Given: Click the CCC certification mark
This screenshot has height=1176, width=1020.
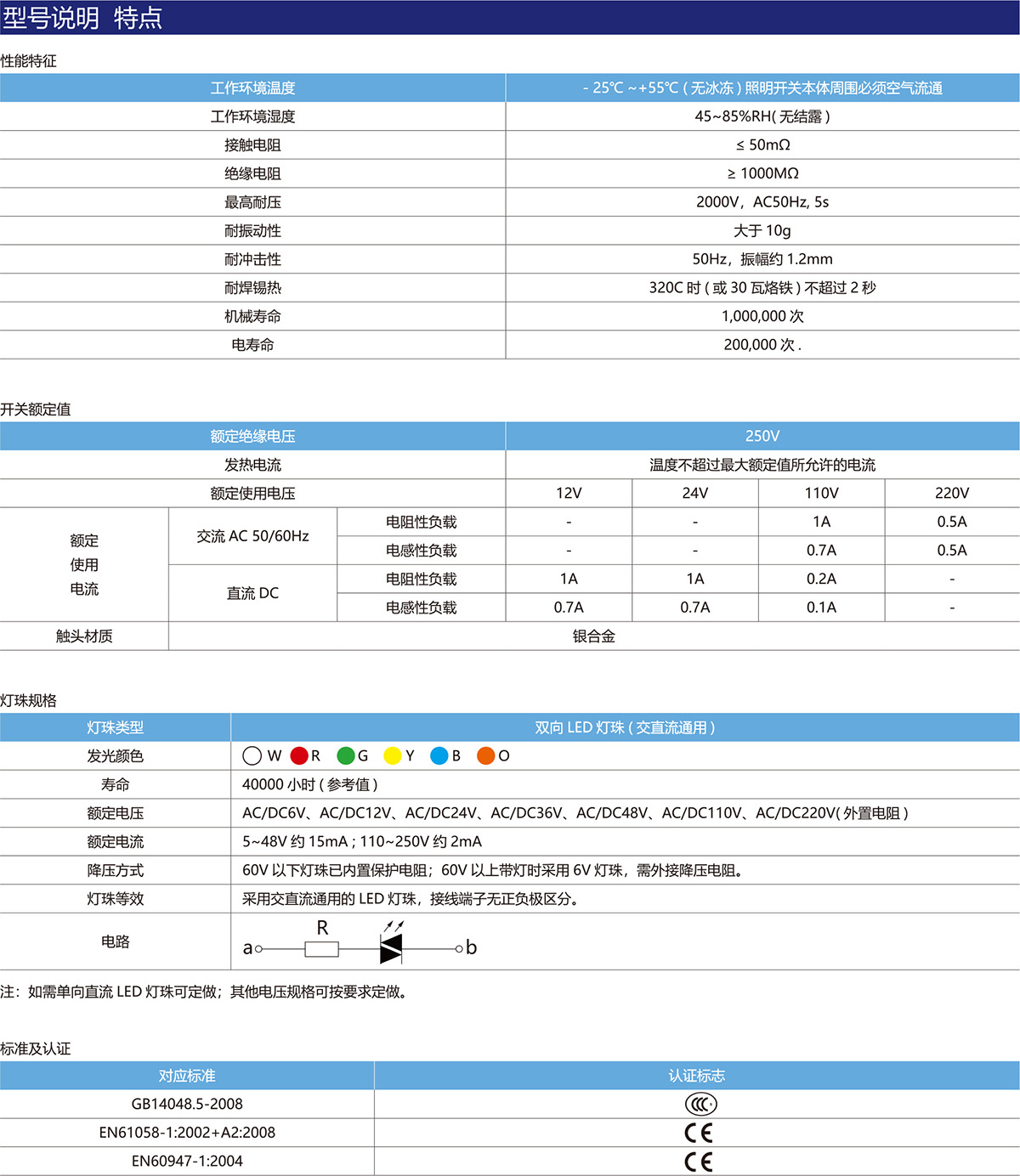Looking at the screenshot, I should [x=700, y=1104].
